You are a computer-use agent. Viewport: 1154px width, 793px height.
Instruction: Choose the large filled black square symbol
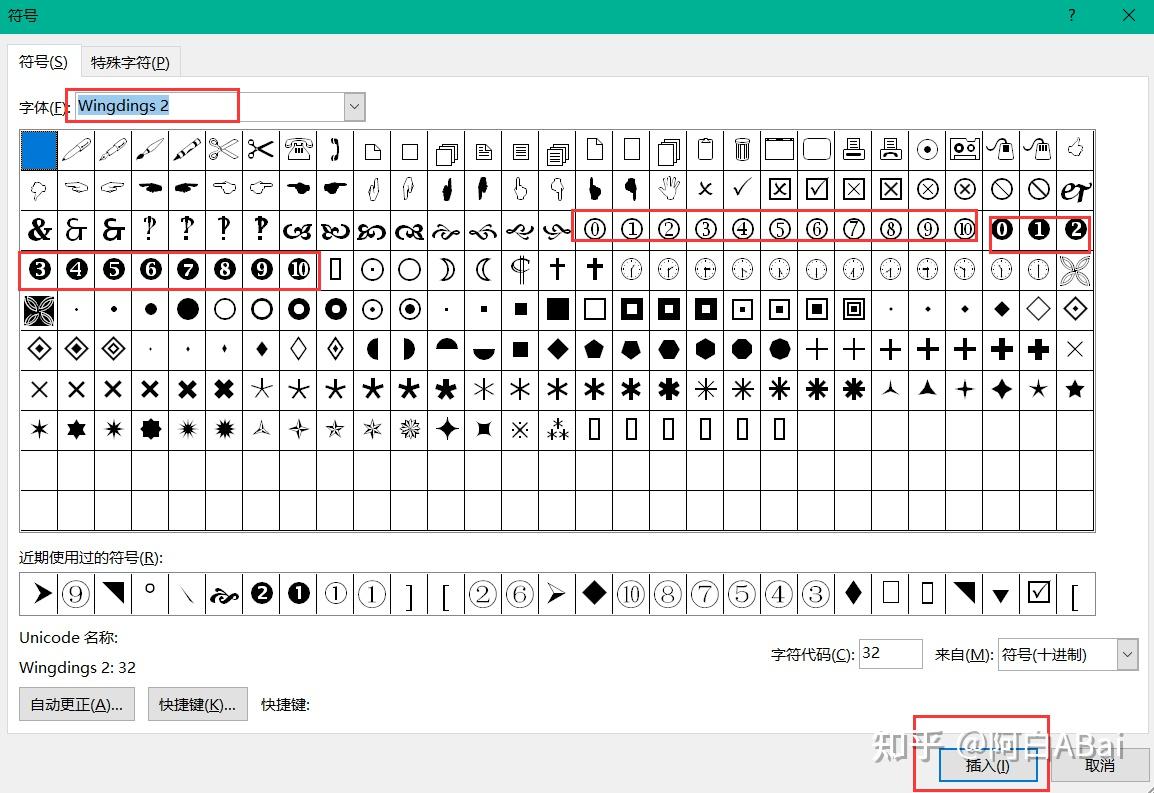click(557, 309)
